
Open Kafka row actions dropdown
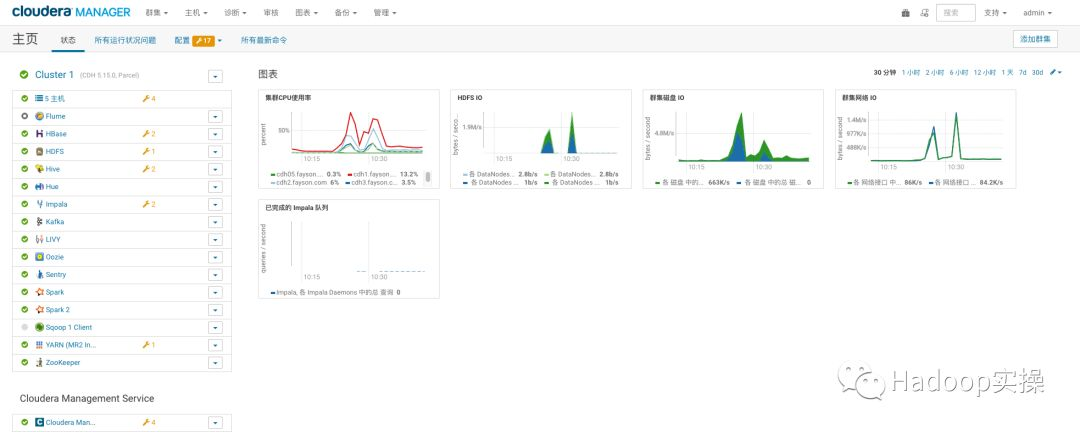point(216,222)
